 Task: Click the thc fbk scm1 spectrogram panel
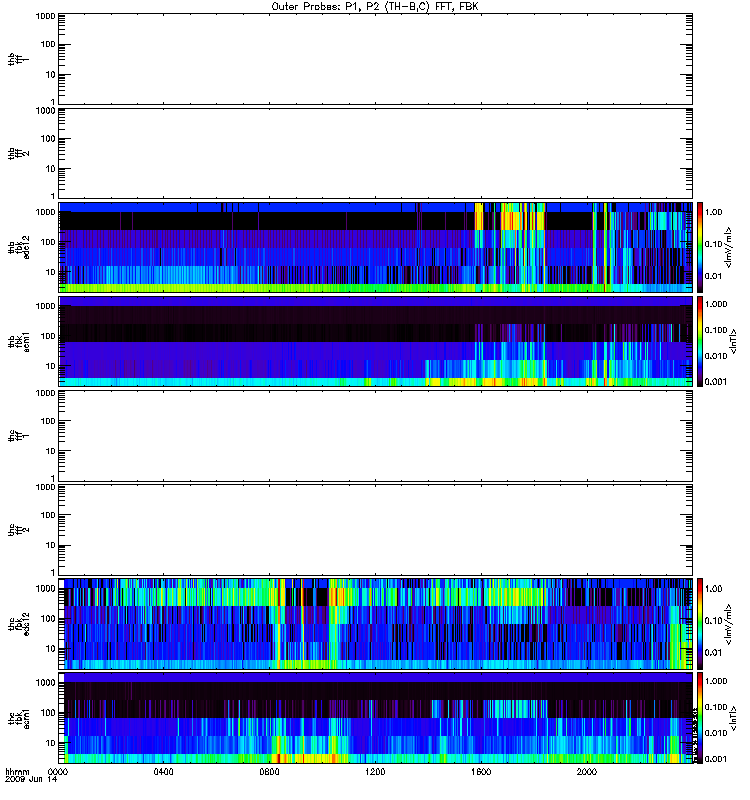coord(375,718)
